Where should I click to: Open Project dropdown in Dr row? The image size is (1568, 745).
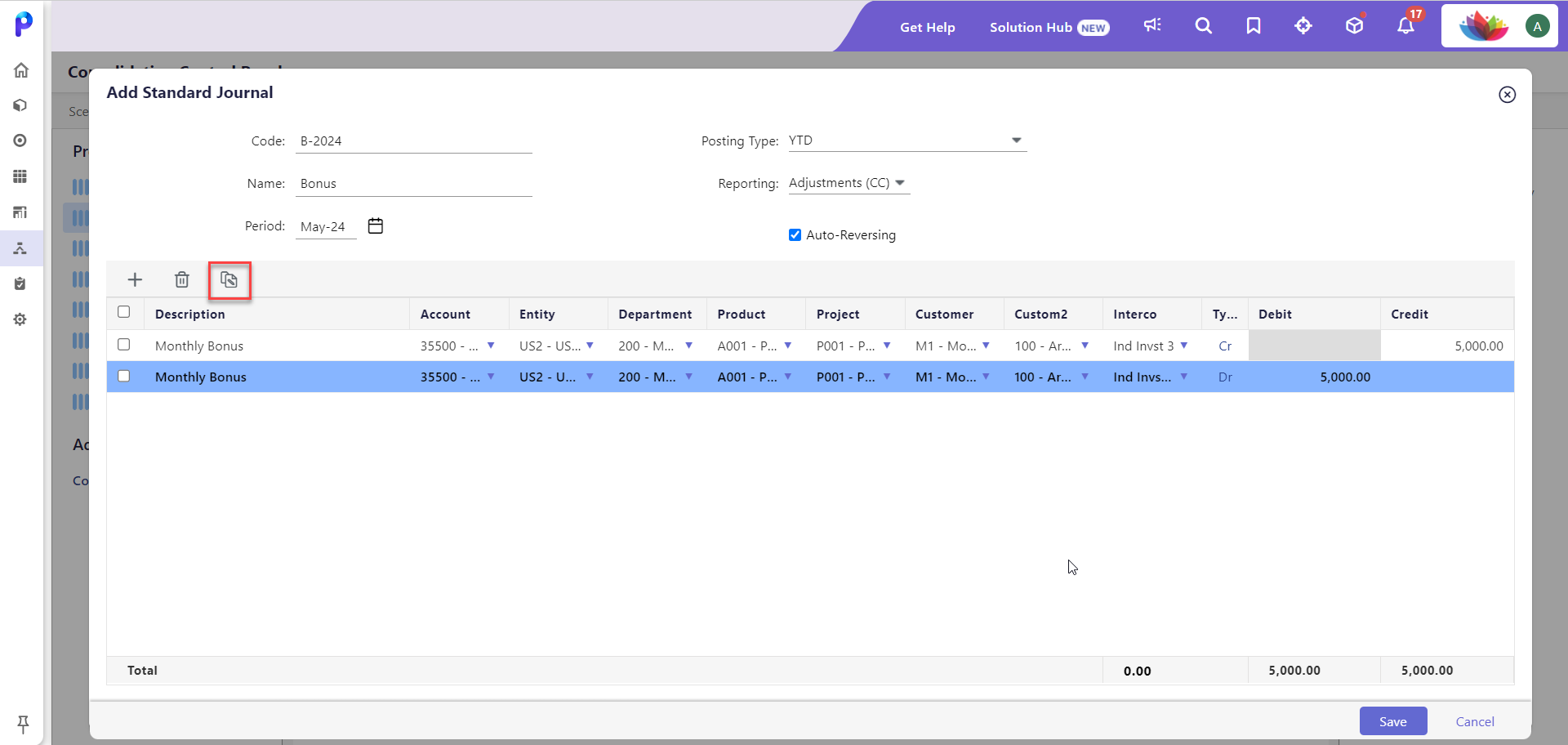pos(887,377)
